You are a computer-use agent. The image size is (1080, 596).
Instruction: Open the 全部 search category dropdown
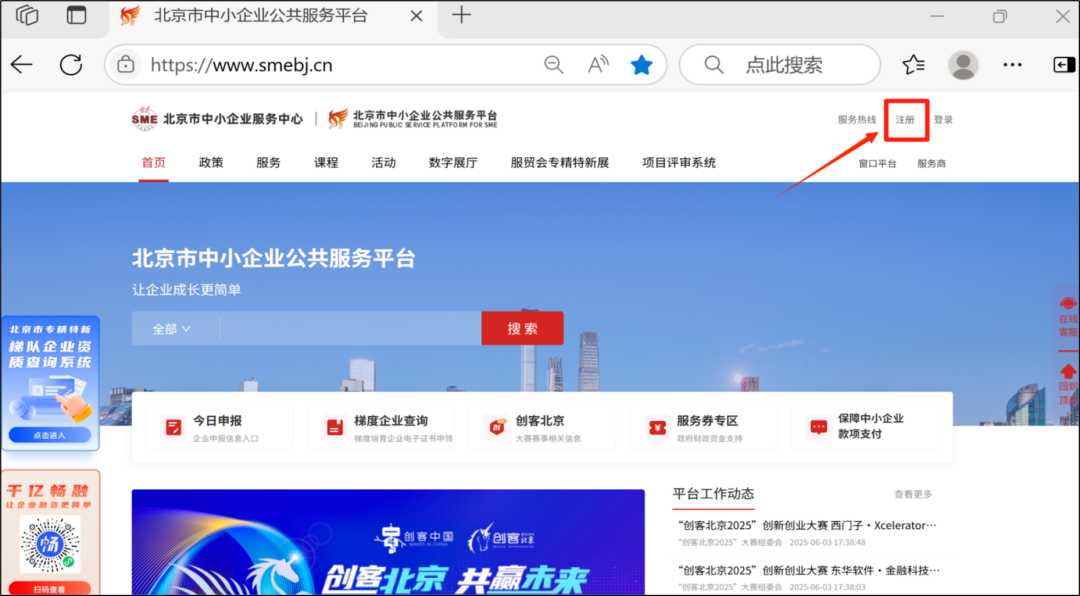click(172, 329)
